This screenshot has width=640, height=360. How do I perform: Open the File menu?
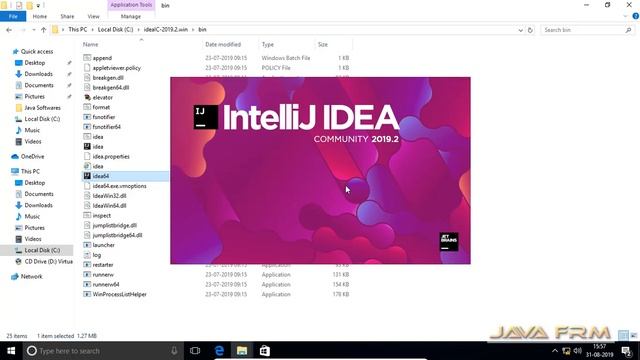click(x=13, y=16)
